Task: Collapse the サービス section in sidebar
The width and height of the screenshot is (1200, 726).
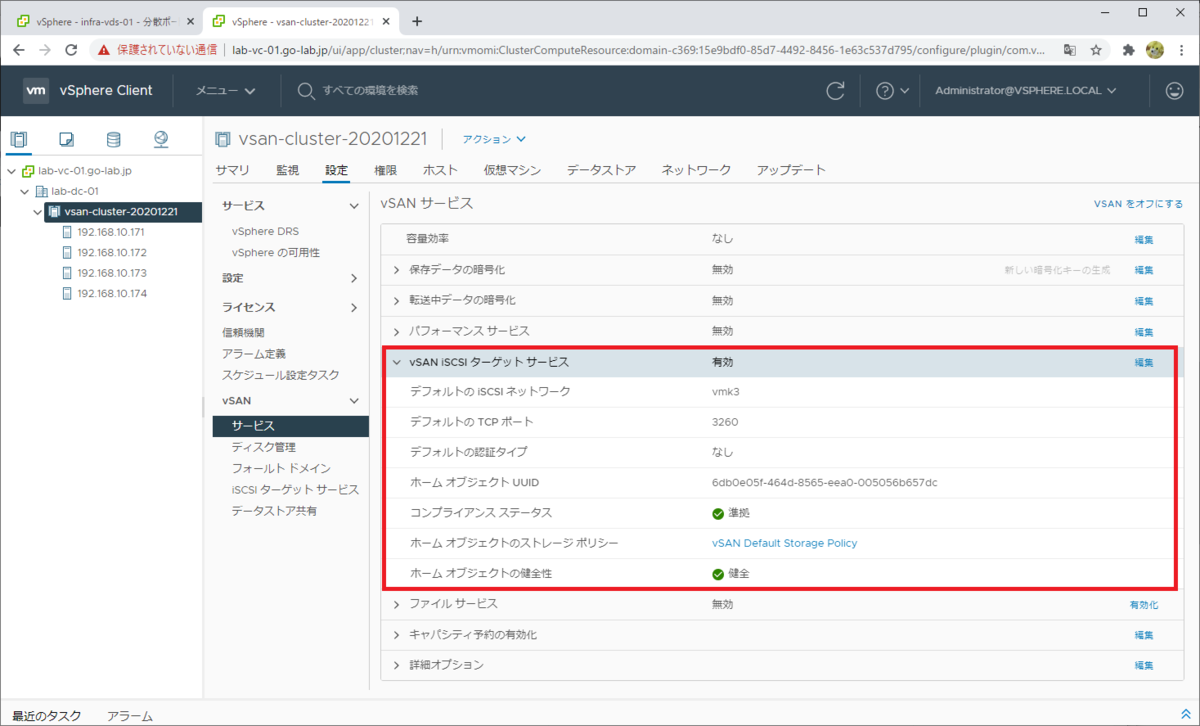Action: [353, 206]
